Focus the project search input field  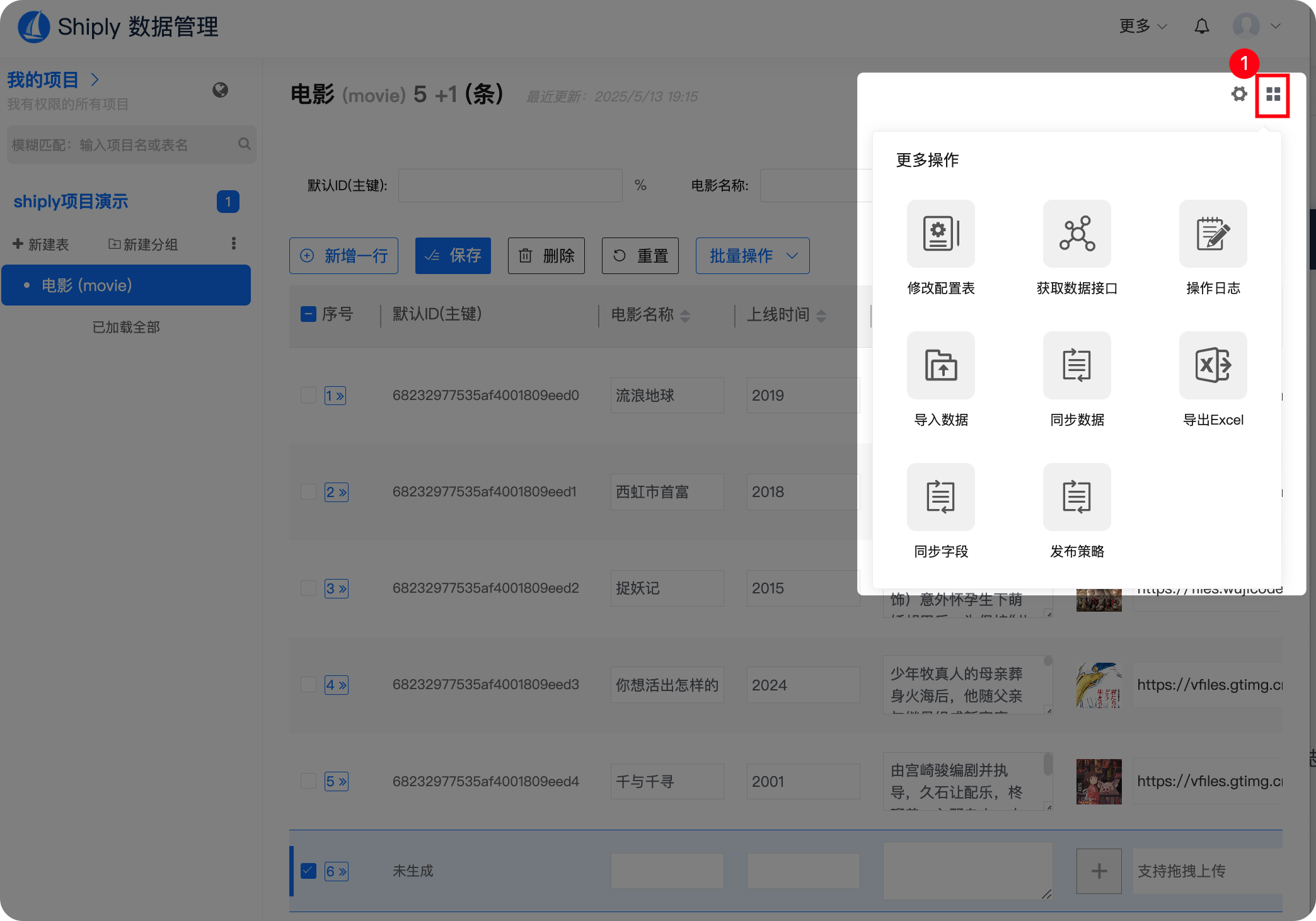pos(131,145)
